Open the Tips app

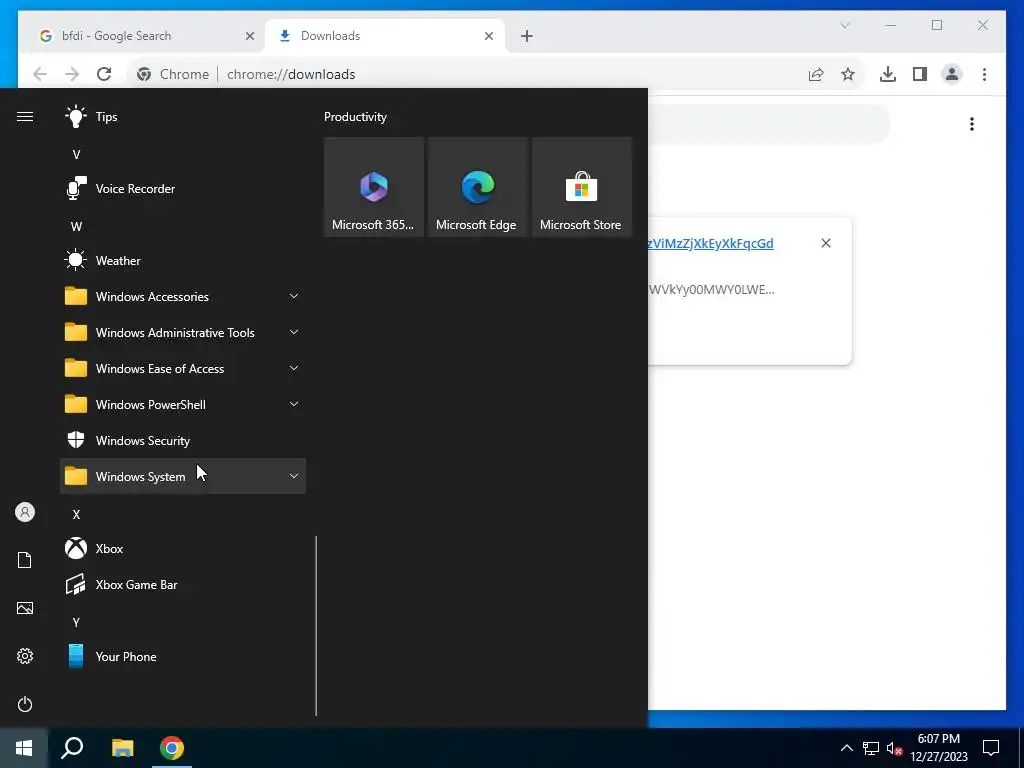pos(183,117)
